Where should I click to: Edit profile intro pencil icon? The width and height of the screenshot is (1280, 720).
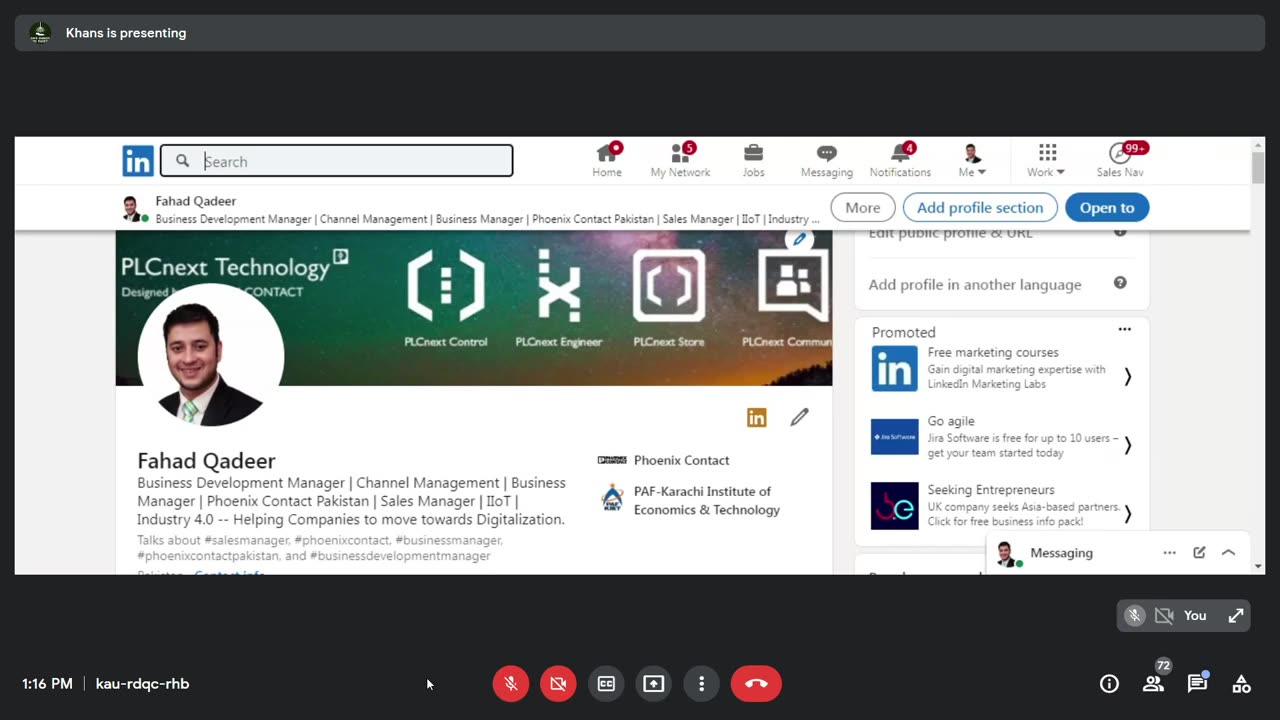click(799, 418)
